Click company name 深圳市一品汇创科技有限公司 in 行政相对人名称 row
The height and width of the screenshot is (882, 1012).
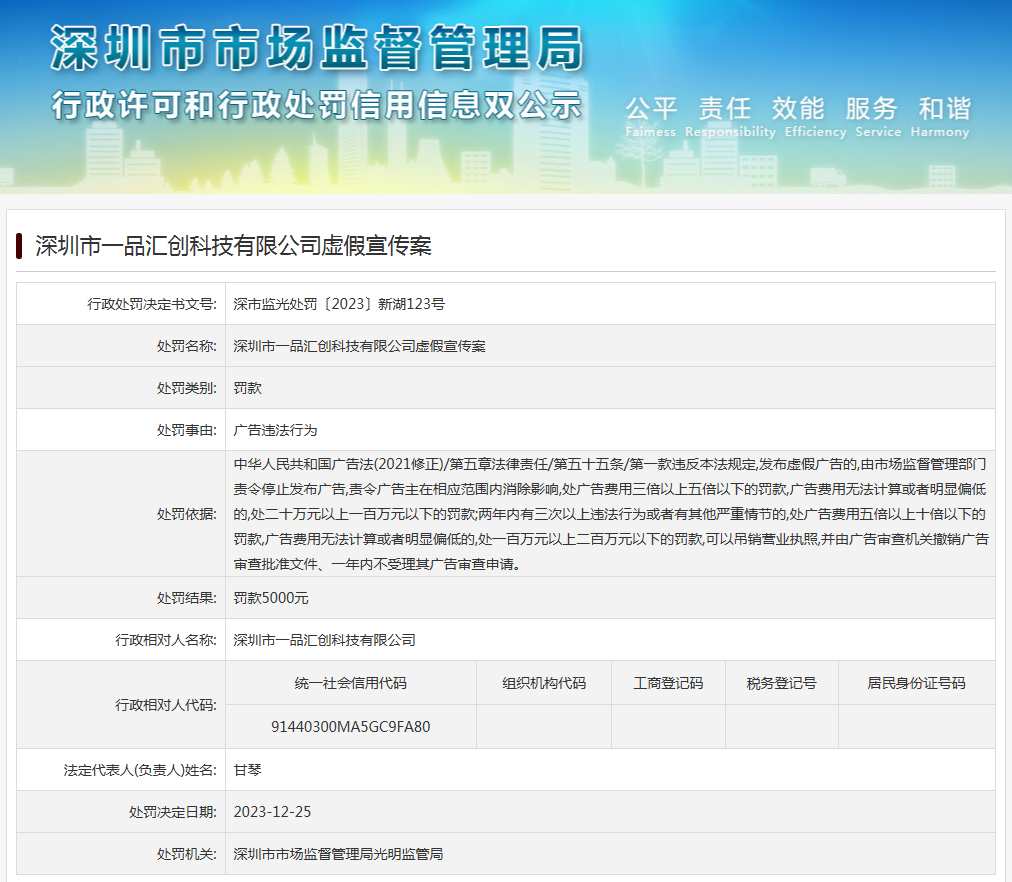coord(325,639)
